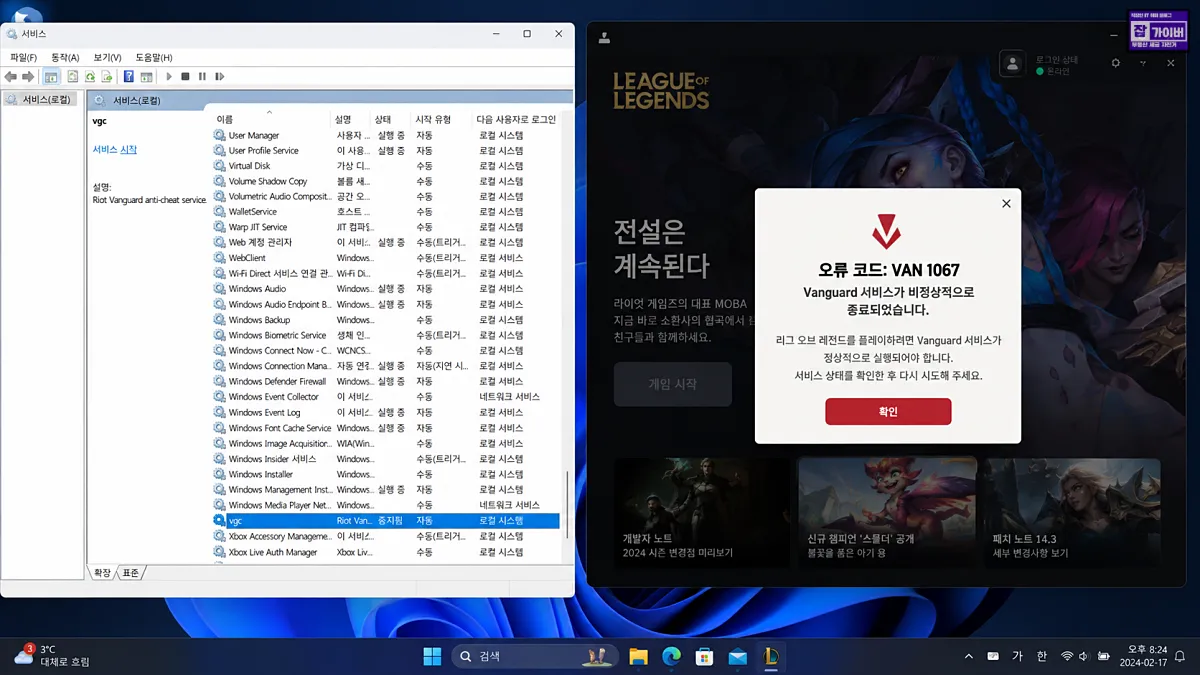This screenshot has width=1200, height=675.
Task: Select the Windows Installer service
Action: coord(386,474)
